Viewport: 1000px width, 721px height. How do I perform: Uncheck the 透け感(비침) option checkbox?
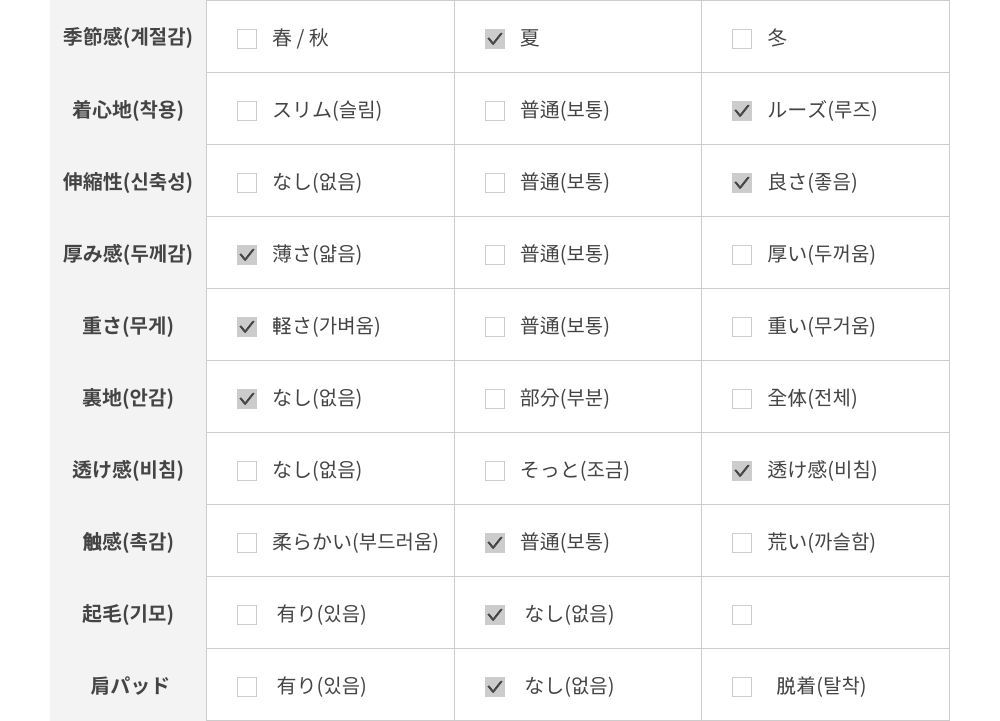coord(742,471)
